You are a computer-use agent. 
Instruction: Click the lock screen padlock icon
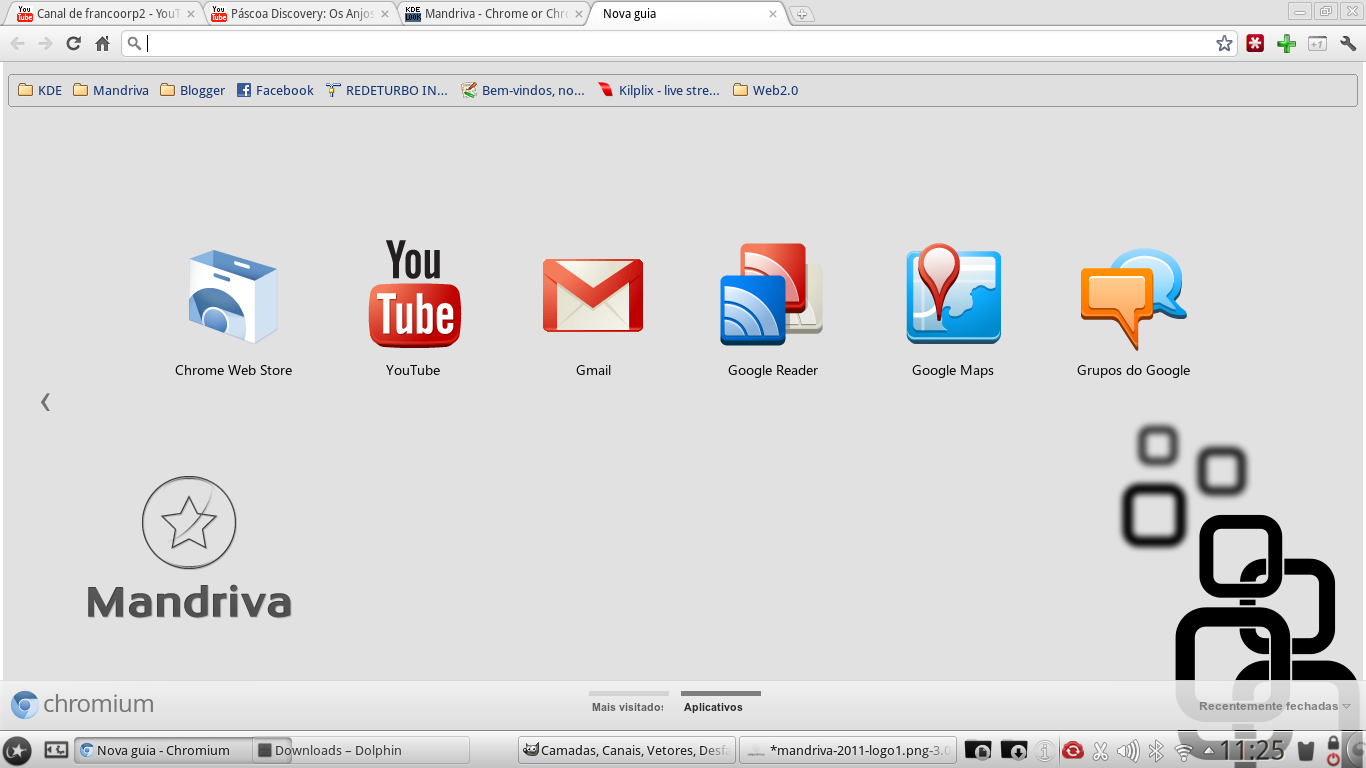(1333, 743)
